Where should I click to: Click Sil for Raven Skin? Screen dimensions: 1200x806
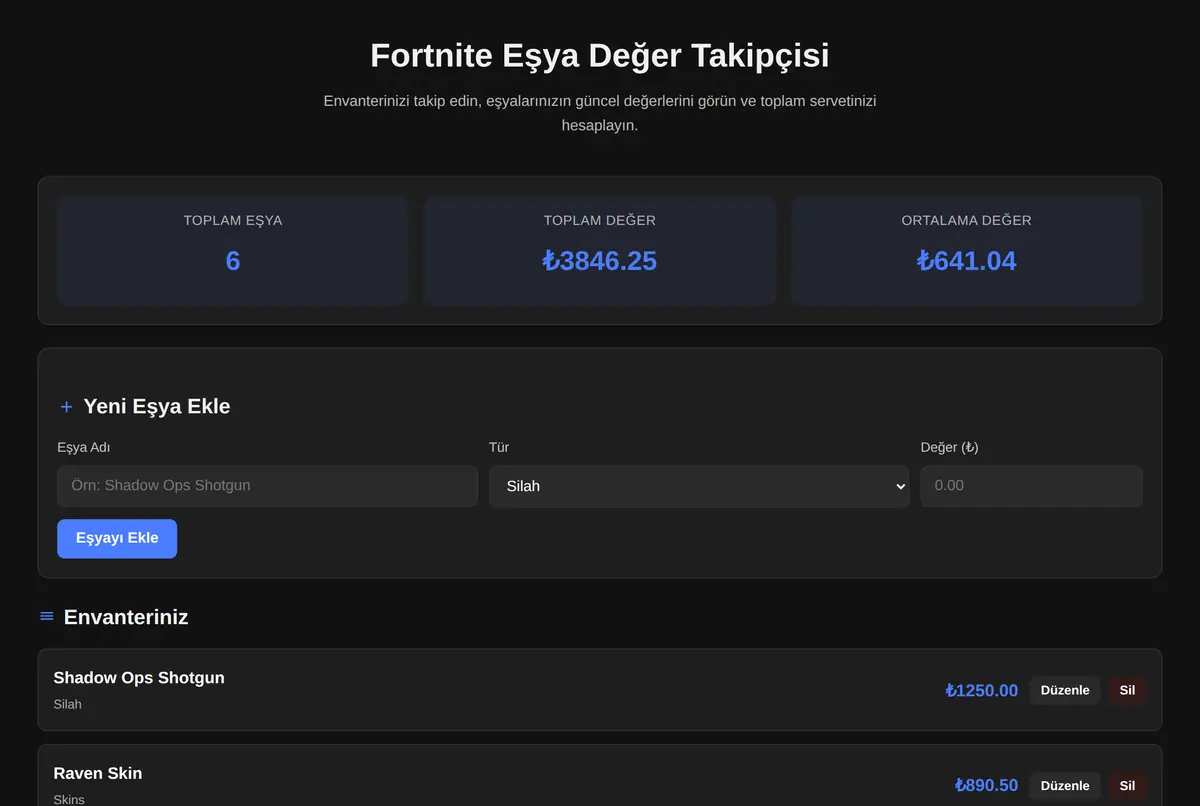tap(1127, 786)
